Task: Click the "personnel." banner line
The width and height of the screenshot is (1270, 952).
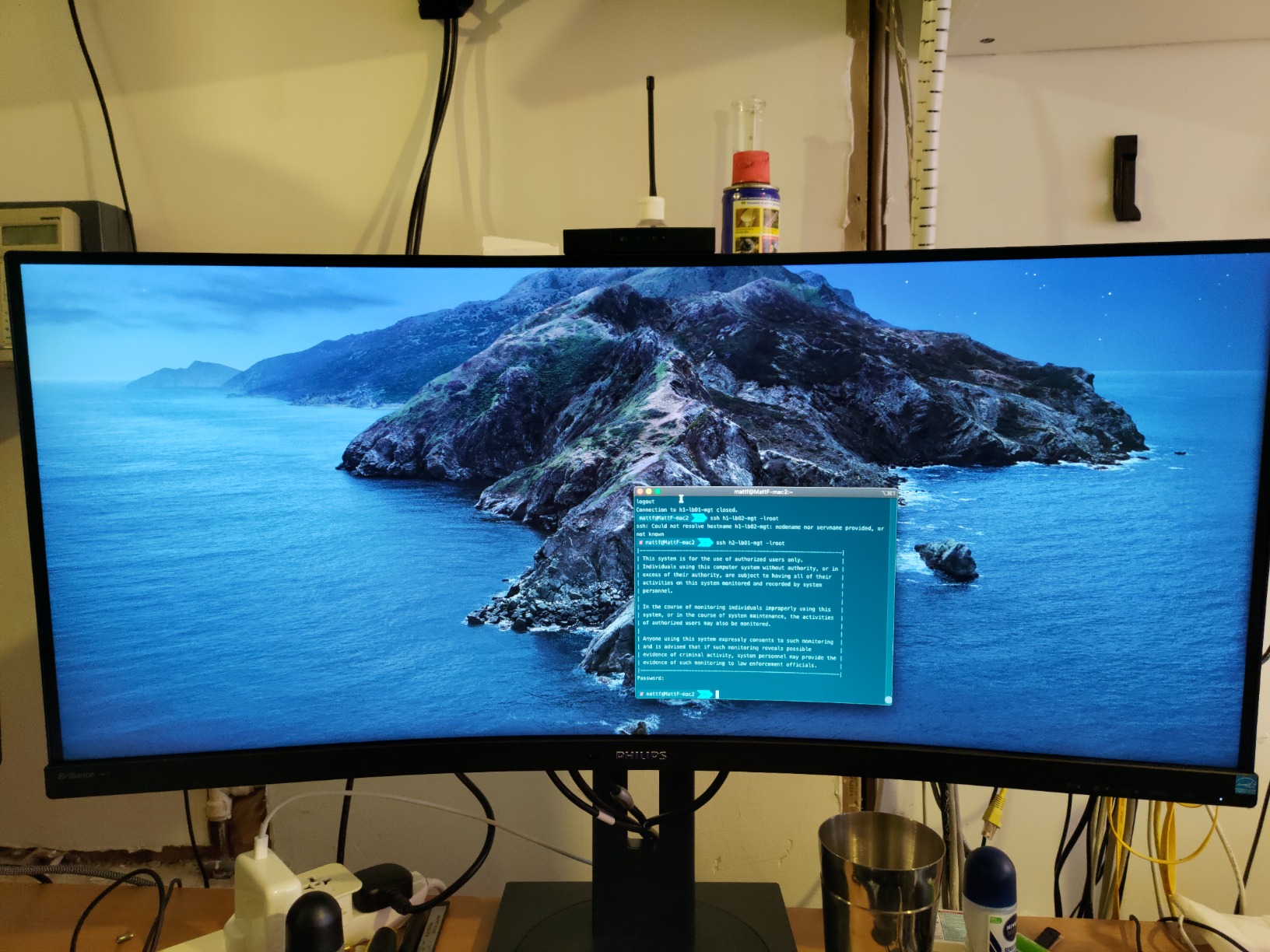Action: coord(658,591)
